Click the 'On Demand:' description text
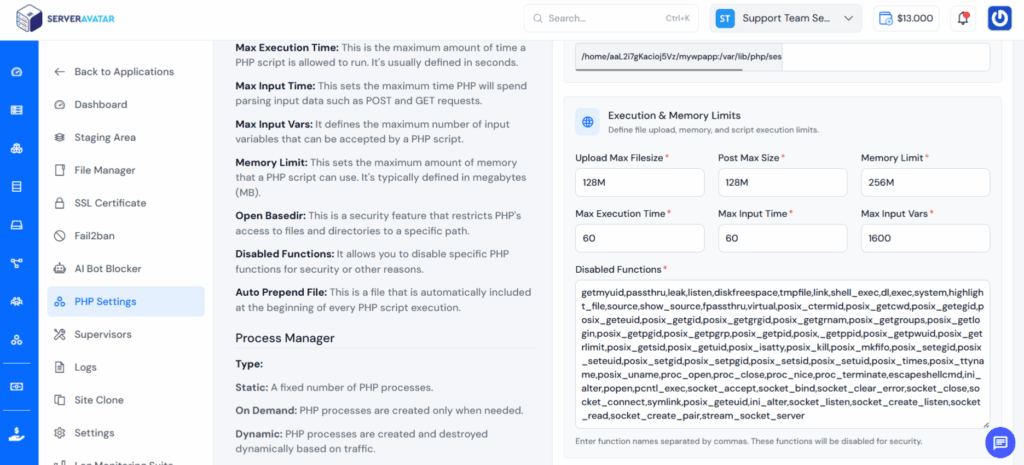The image size is (1024, 465). tap(379, 411)
